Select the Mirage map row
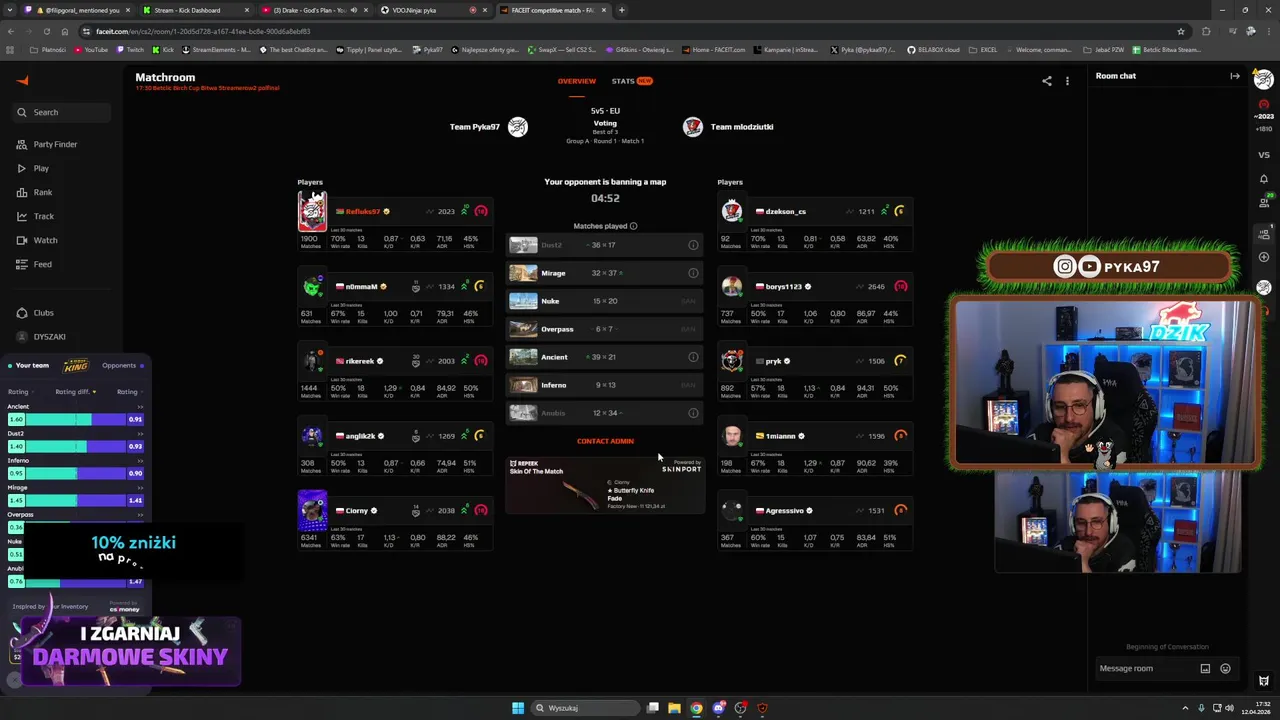This screenshot has height=720, width=1280. pos(605,273)
